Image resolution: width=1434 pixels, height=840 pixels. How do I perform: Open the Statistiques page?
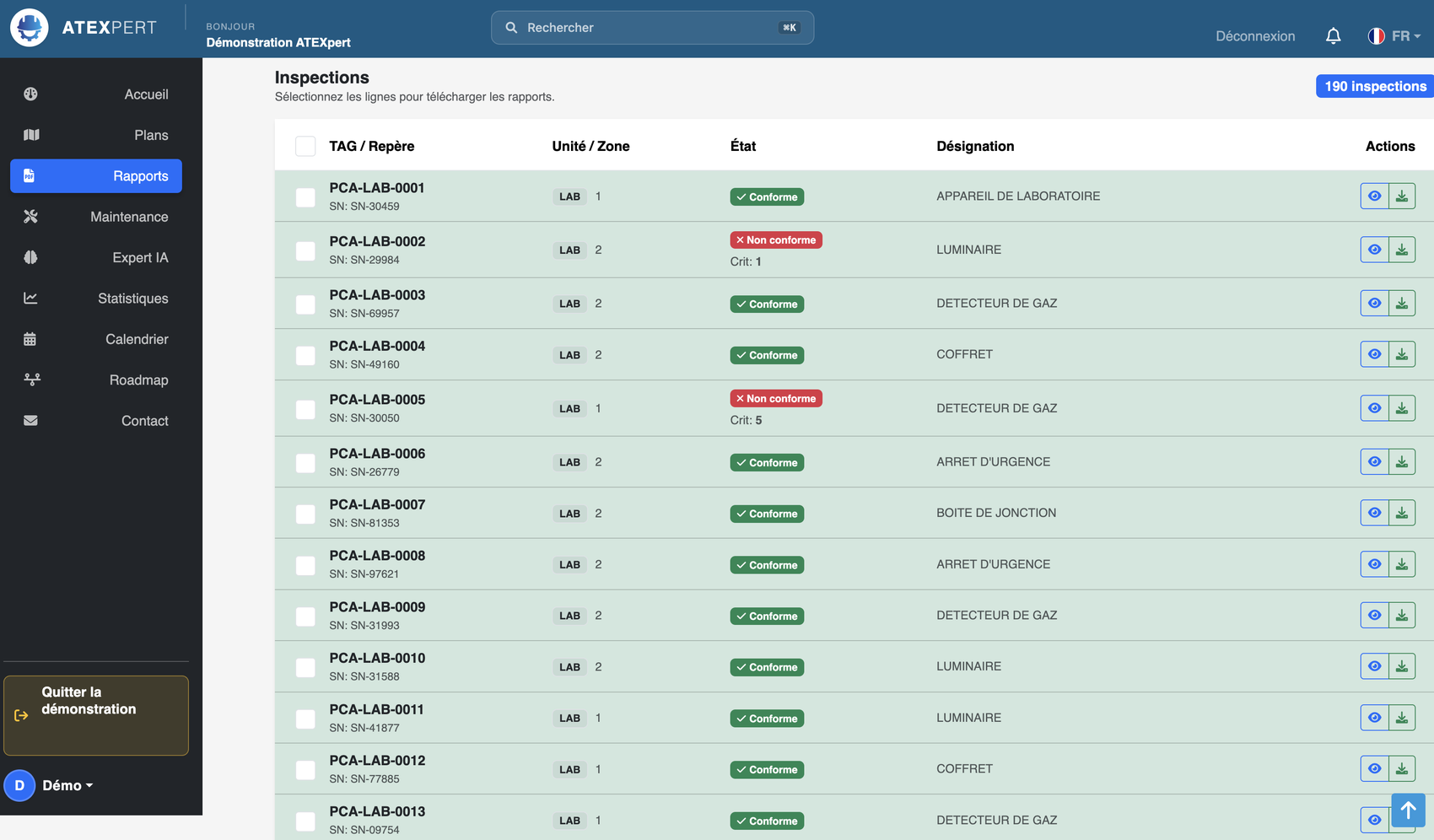(96, 299)
